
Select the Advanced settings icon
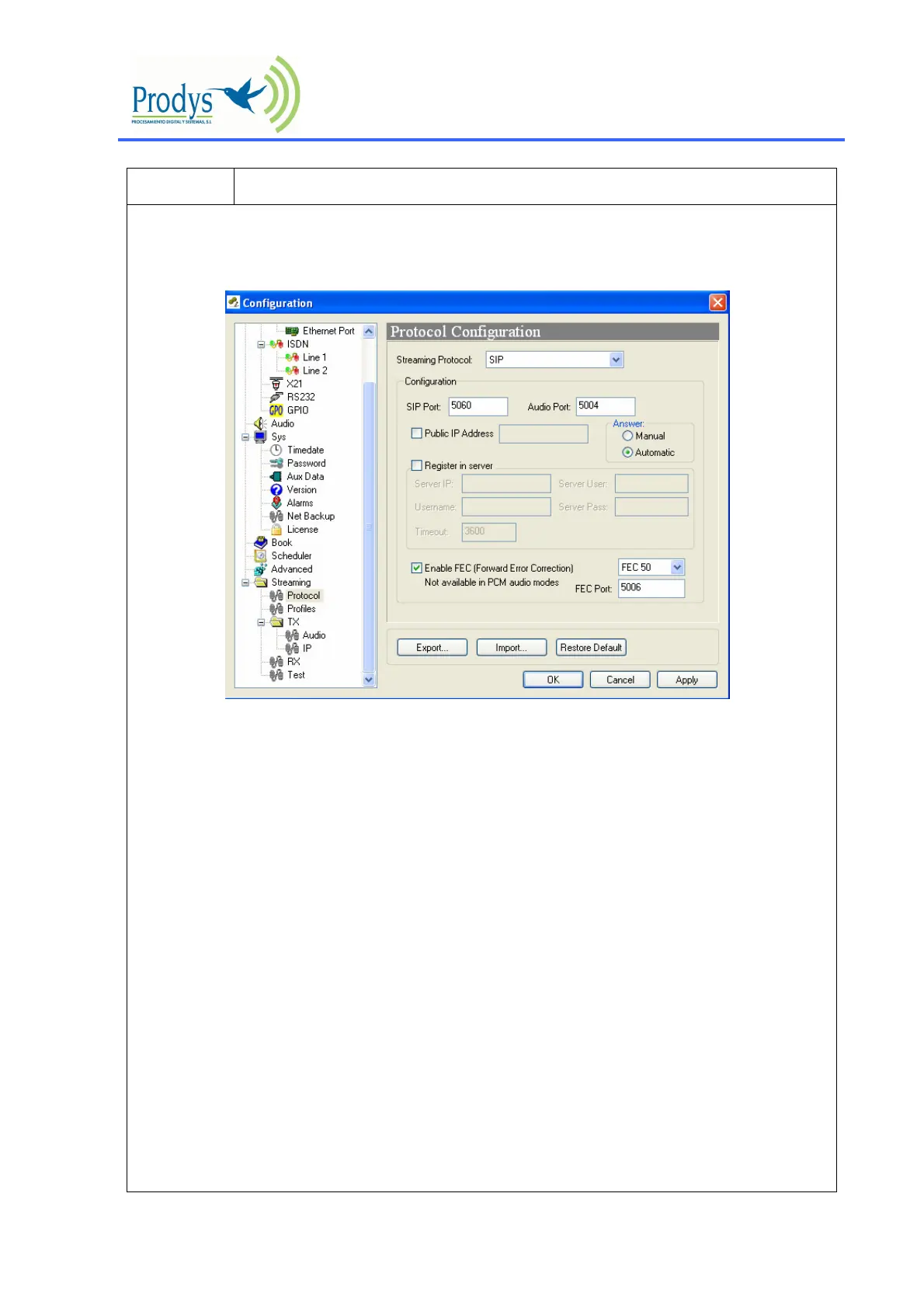pos(260,569)
